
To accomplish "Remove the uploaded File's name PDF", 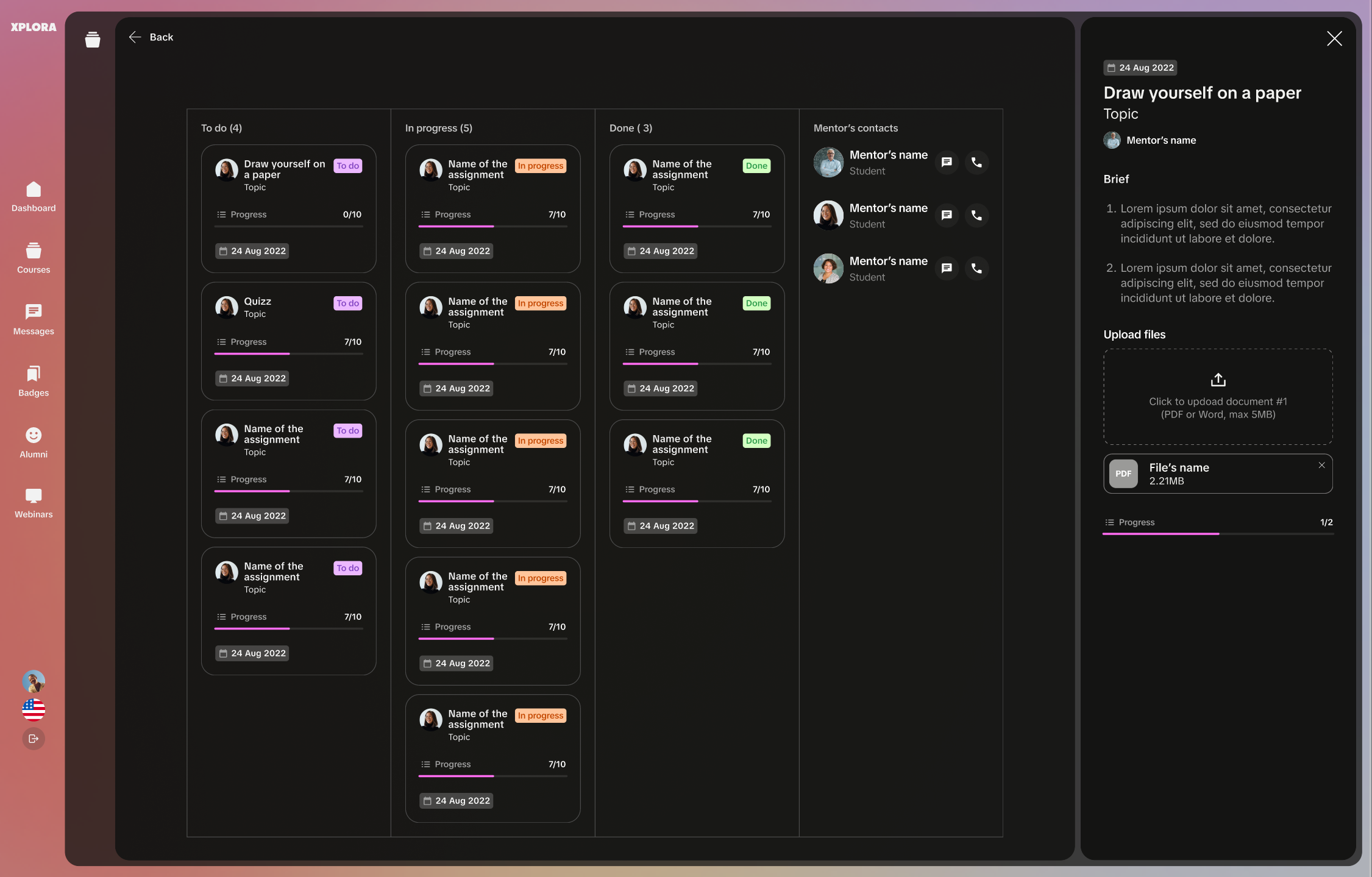I will pos(1321,465).
